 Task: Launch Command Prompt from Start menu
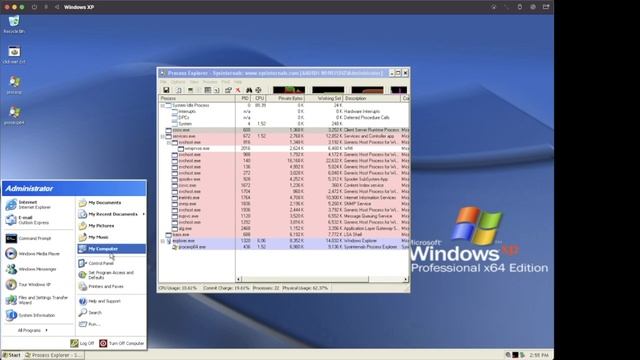point(28,238)
